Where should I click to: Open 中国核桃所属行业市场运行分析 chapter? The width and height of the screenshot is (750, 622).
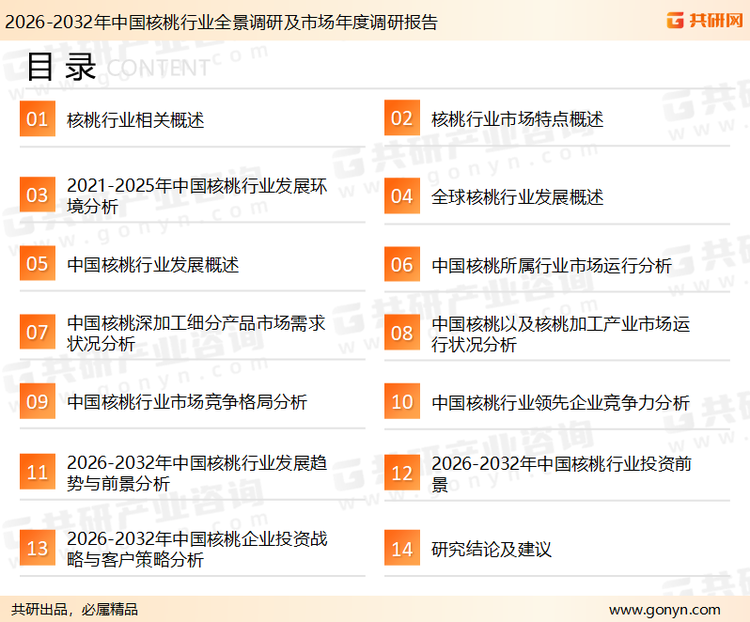pyautogui.click(x=551, y=266)
